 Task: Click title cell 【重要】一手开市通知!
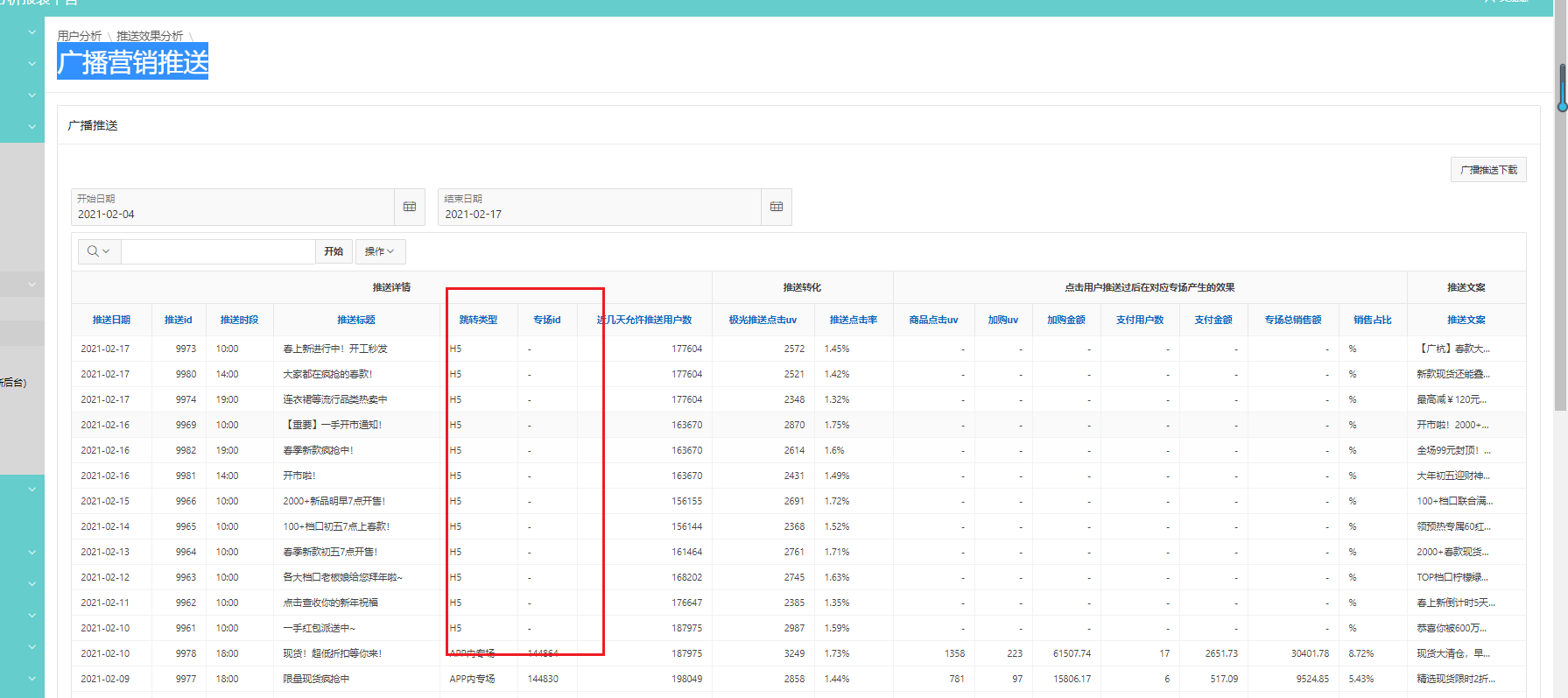point(333,425)
